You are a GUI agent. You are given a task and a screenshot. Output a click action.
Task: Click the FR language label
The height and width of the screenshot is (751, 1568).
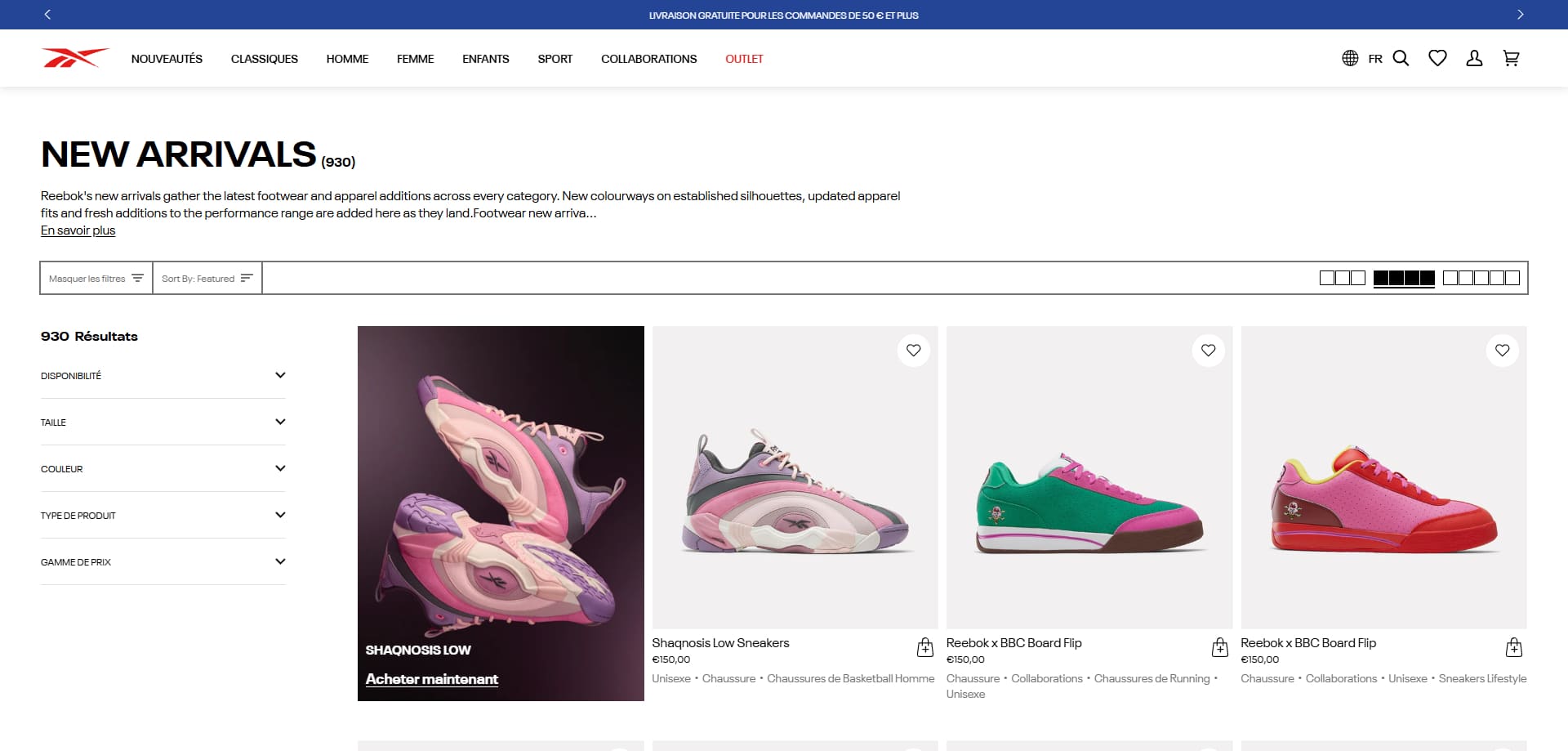1375,59
